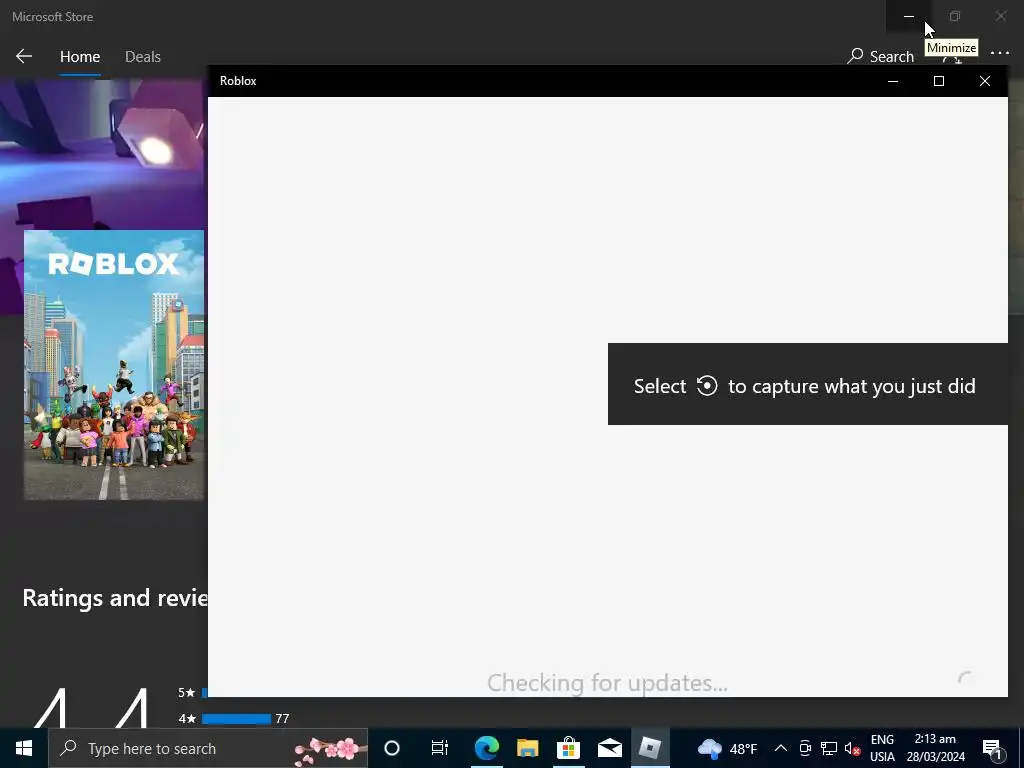The width and height of the screenshot is (1024, 768).
Task: Expand hidden system tray icons chevron
Action: coord(780,748)
